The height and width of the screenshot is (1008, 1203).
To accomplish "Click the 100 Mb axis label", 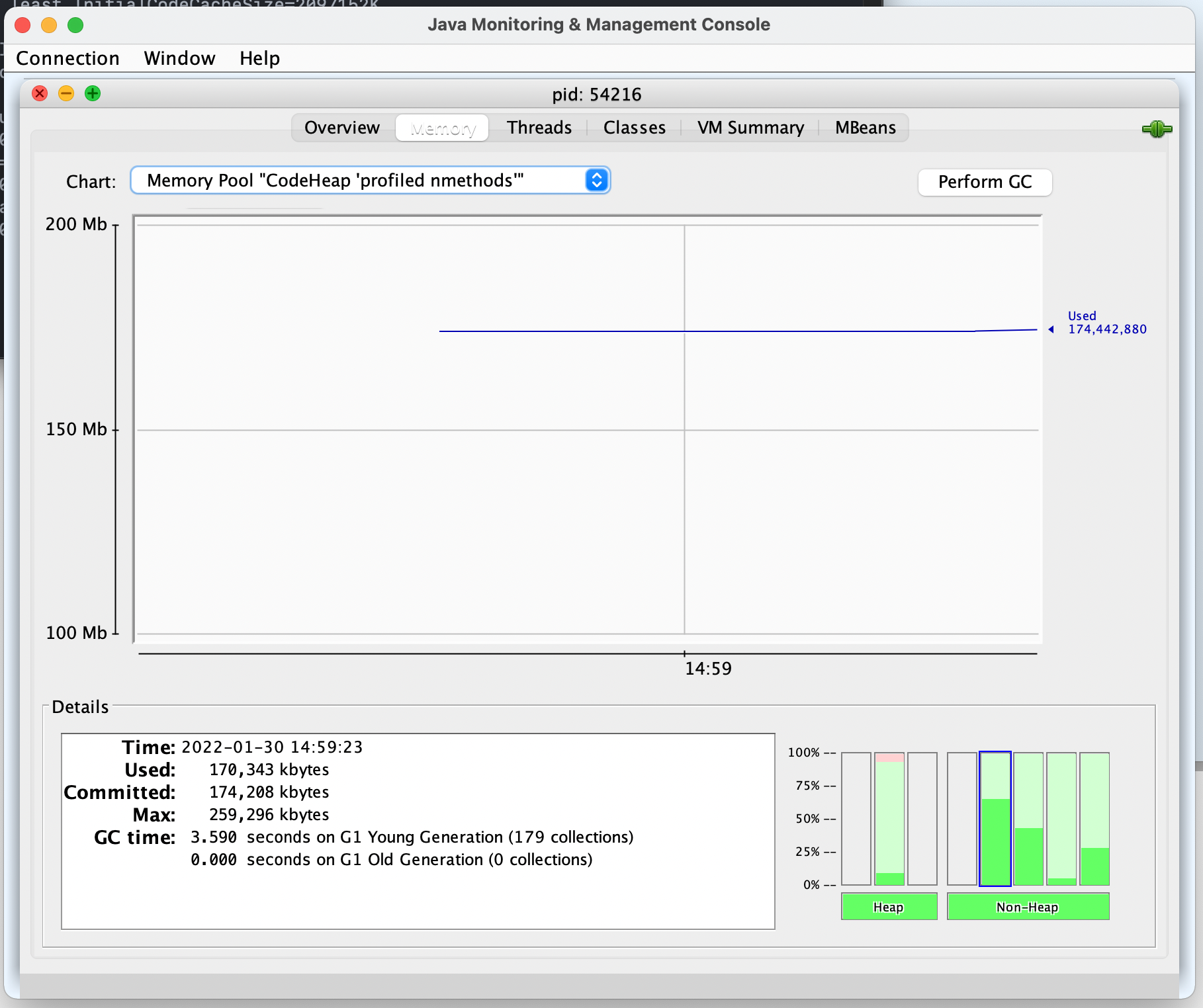I will pos(76,633).
